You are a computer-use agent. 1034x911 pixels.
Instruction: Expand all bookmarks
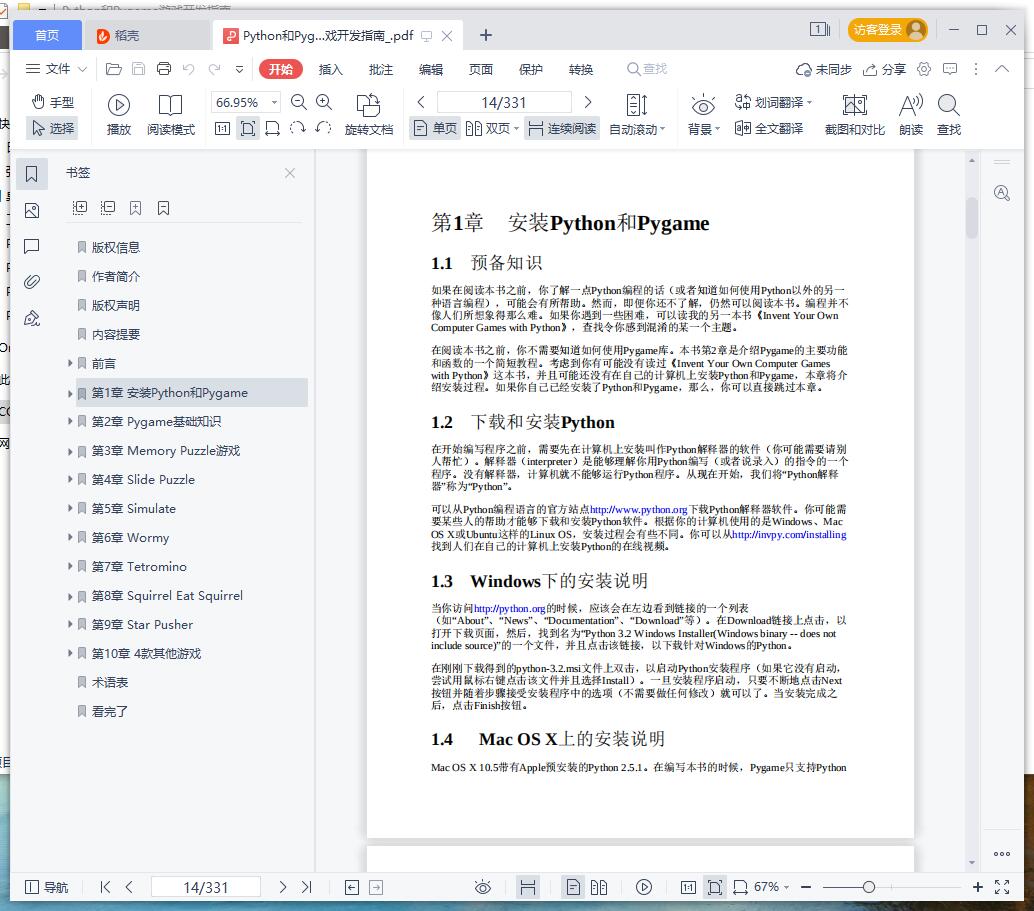point(79,208)
